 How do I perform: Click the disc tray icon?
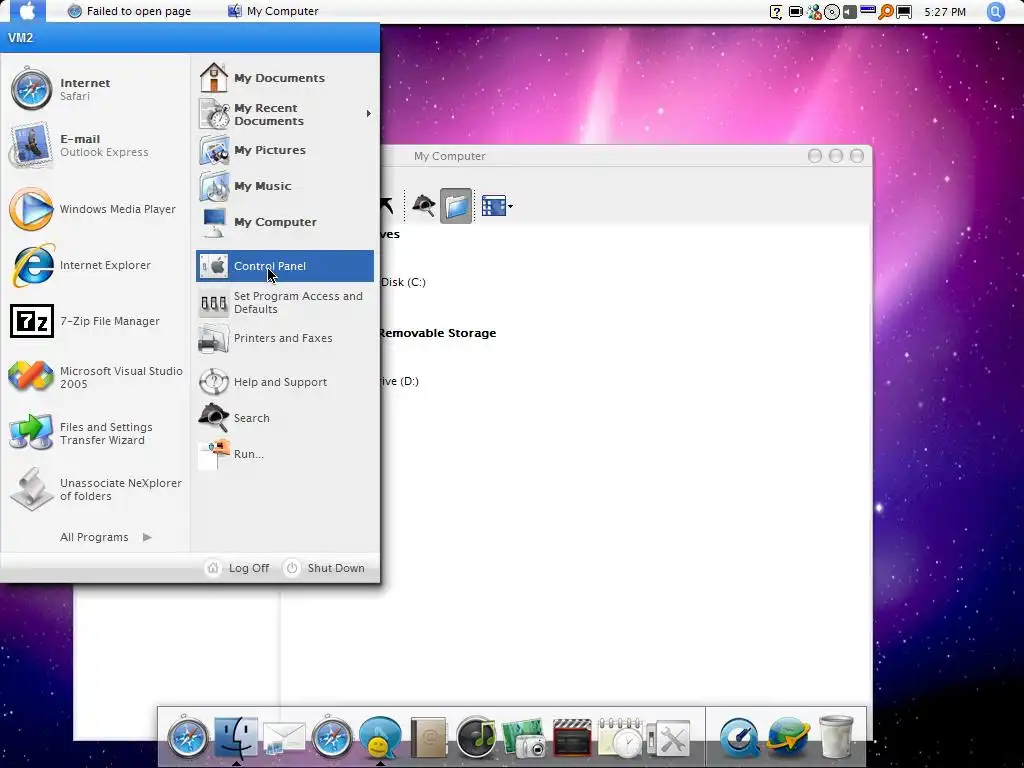click(832, 12)
